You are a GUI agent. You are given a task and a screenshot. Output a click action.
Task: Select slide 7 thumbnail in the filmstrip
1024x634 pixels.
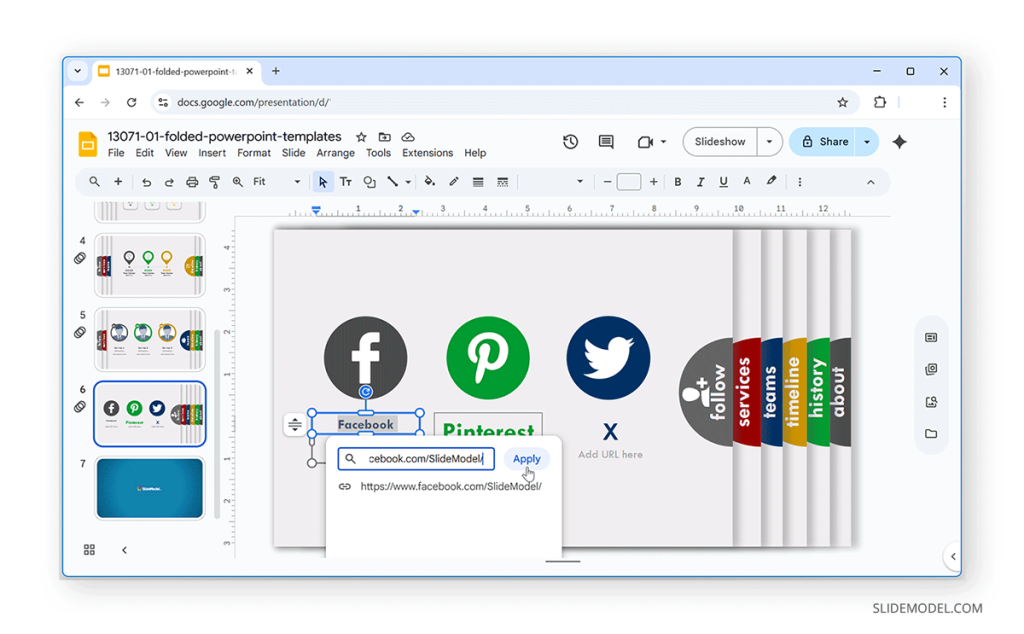(149, 487)
